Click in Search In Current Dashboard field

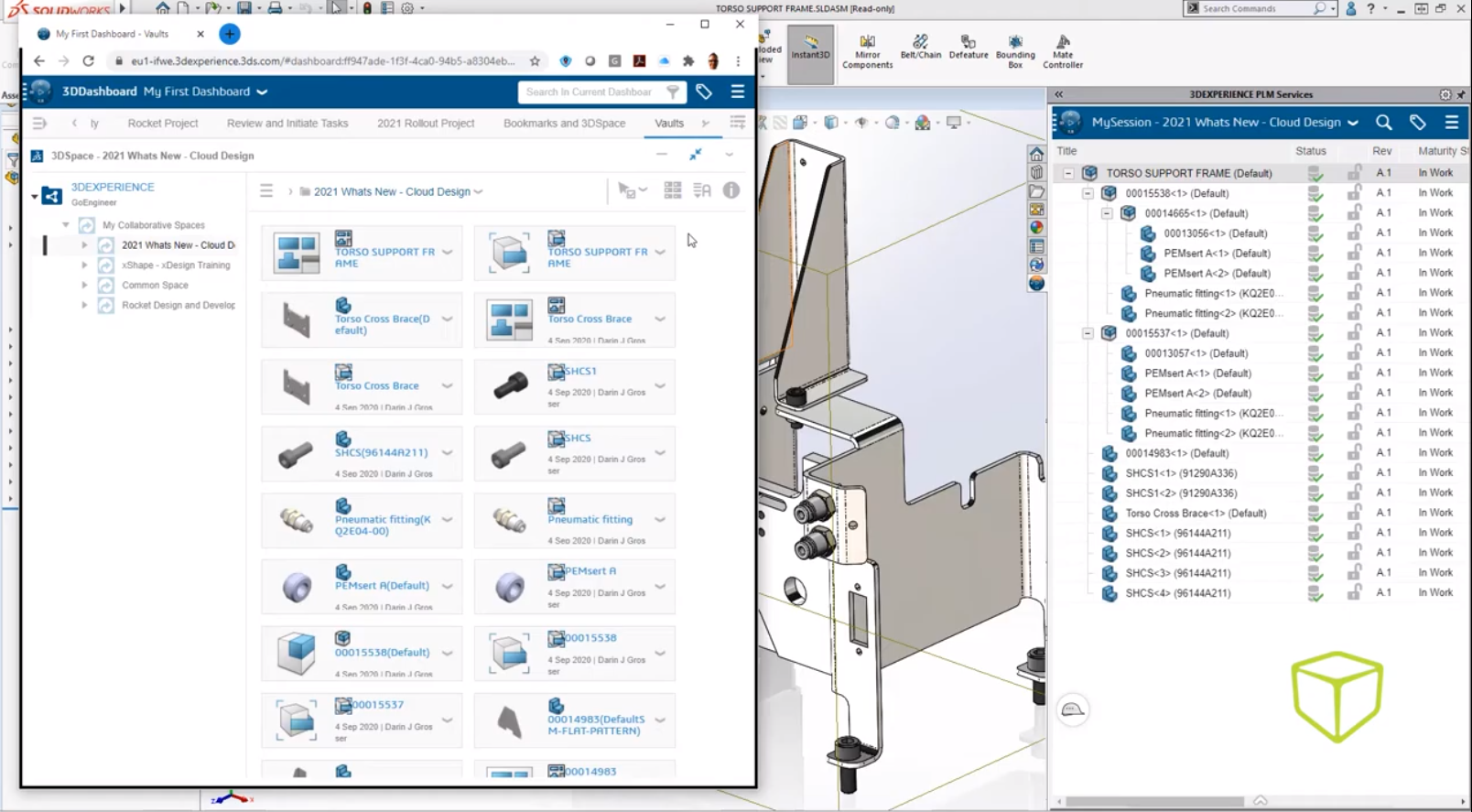tap(588, 92)
